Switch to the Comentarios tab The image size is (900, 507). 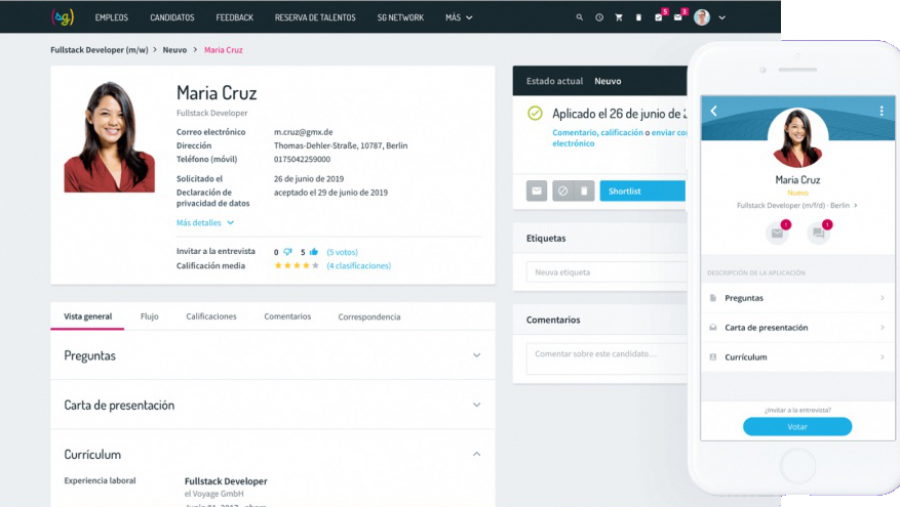point(288,316)
